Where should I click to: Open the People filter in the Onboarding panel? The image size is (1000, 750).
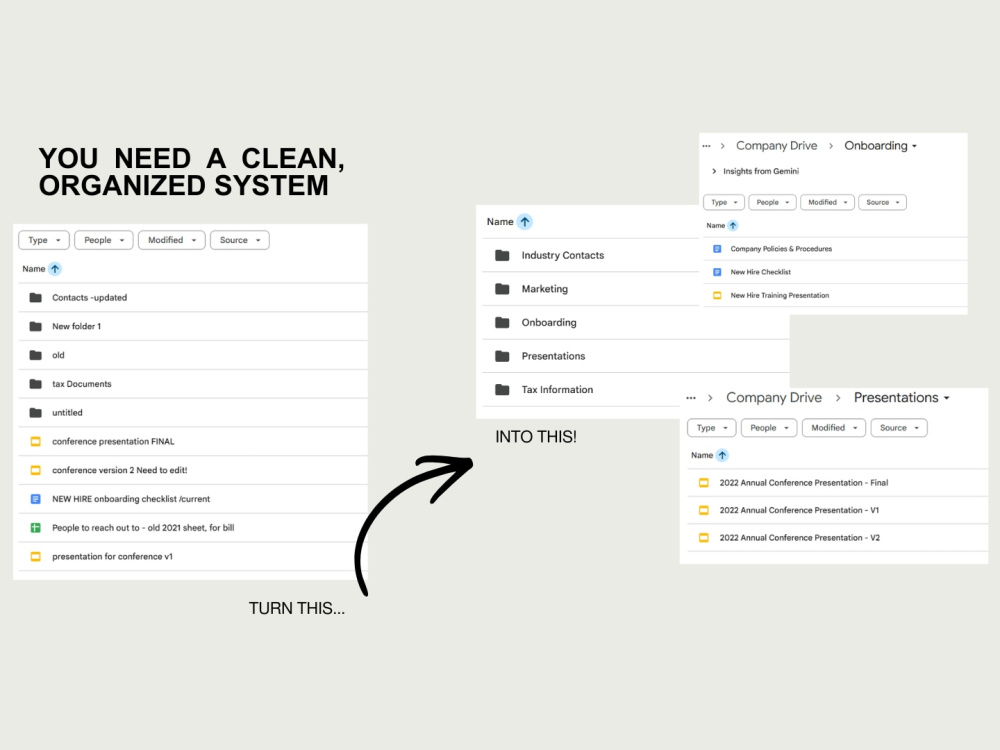772,202
